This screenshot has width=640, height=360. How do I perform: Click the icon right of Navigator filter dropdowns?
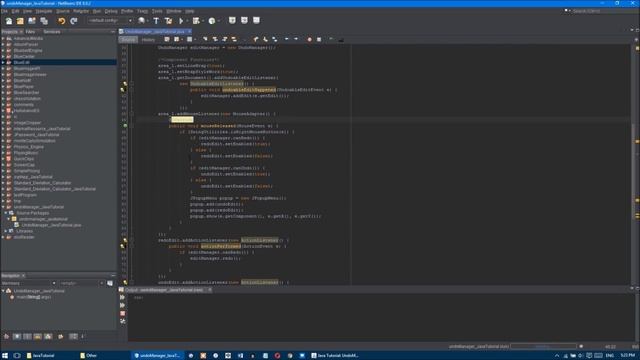tap(110, 283)
